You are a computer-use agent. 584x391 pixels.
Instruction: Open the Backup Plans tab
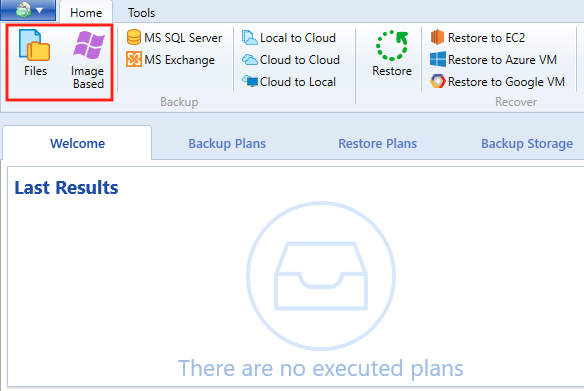tap(227, 143)
